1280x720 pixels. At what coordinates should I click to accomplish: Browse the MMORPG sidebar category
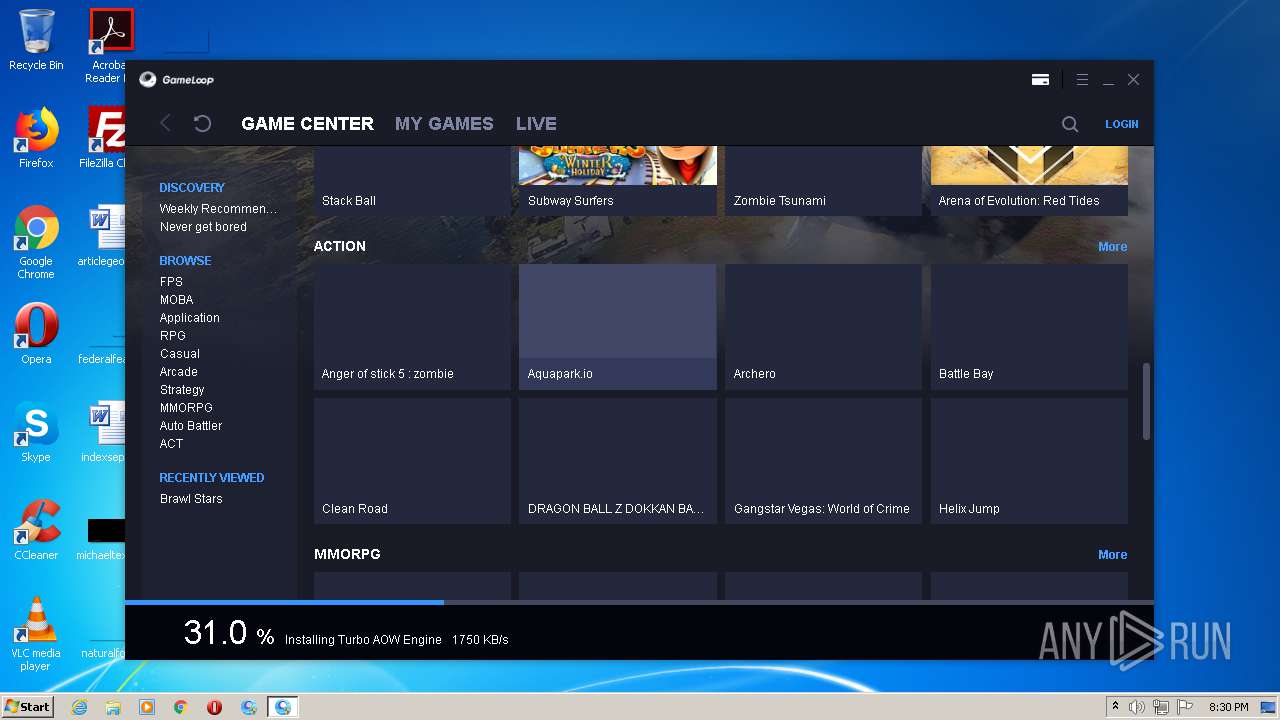(186, 408)
